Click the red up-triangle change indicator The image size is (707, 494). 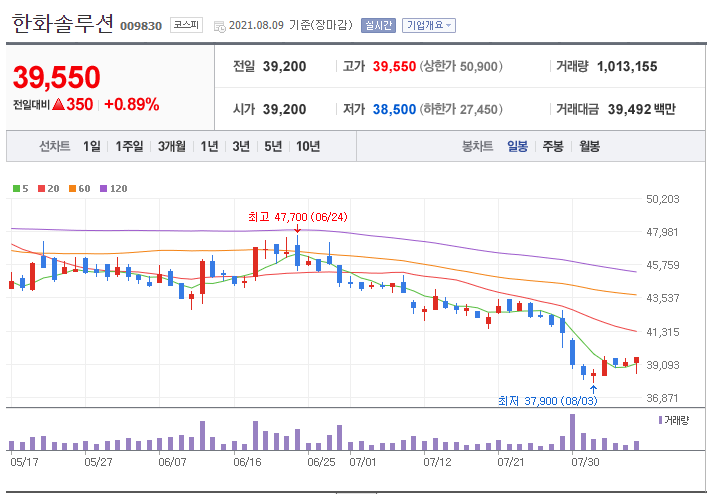pos(59,105)
